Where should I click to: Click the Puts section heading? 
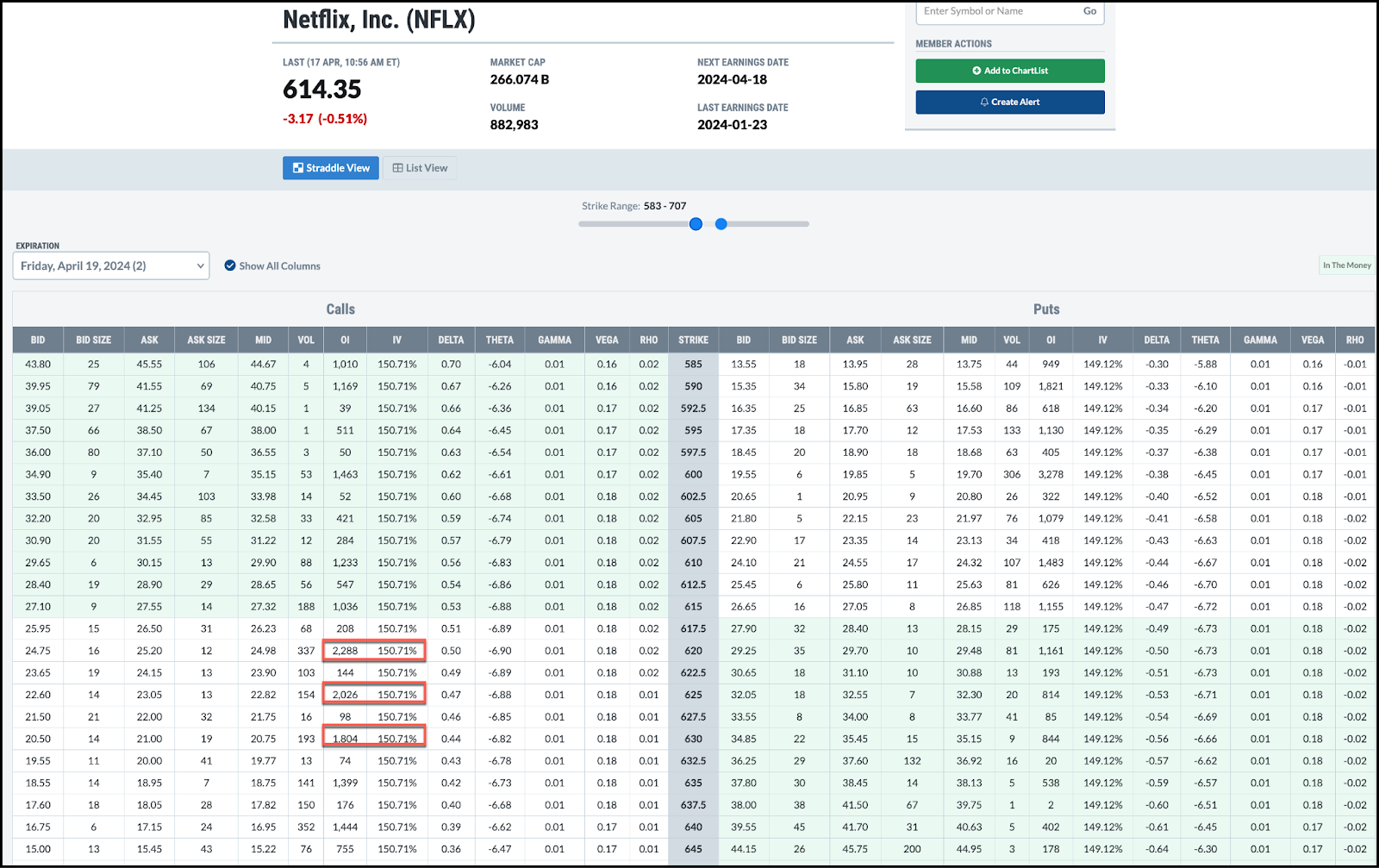pyautogui.click(x=1046, y=309)
